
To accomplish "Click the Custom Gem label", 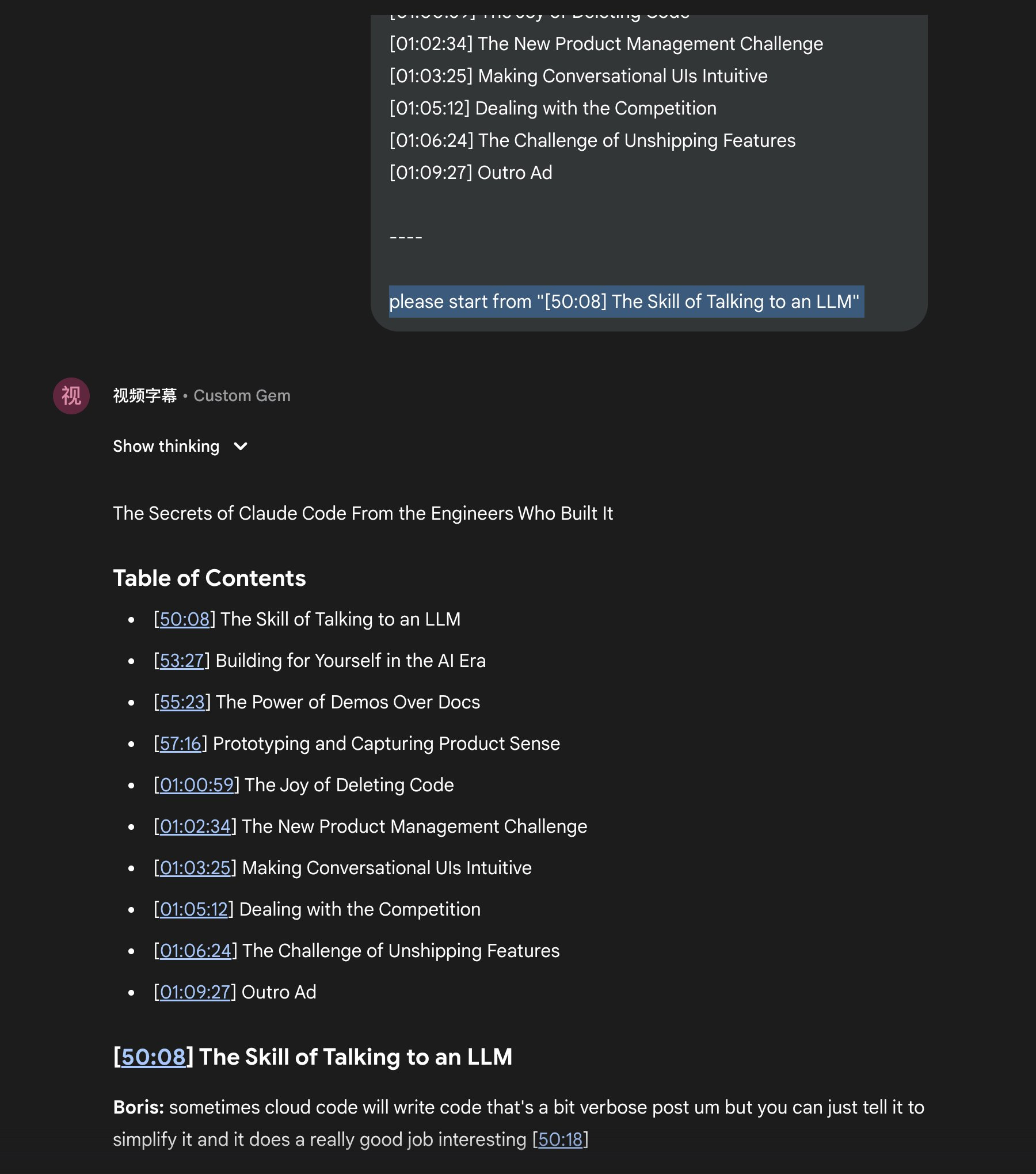I will click(x=242, y=396).
